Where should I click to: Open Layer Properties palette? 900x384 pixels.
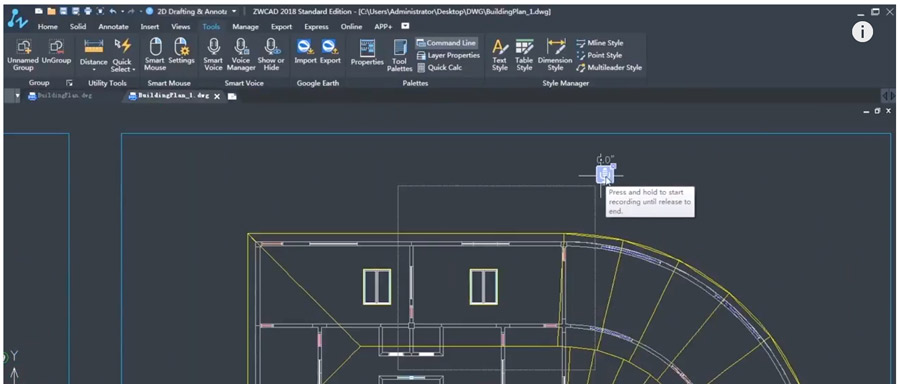point(449,56)
